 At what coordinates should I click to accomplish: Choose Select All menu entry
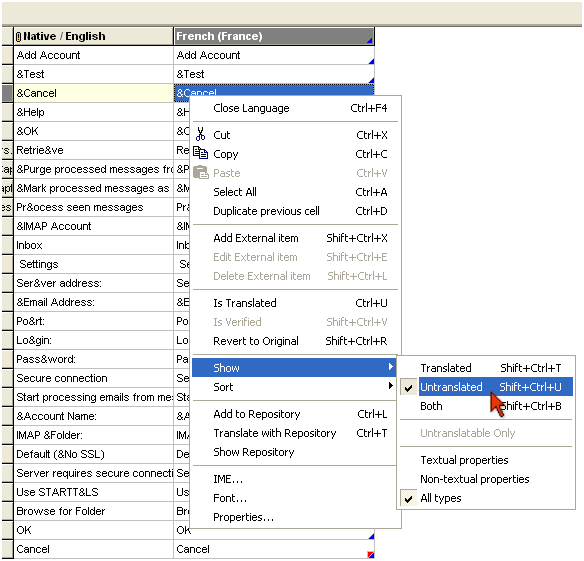[x=295, y=192]
